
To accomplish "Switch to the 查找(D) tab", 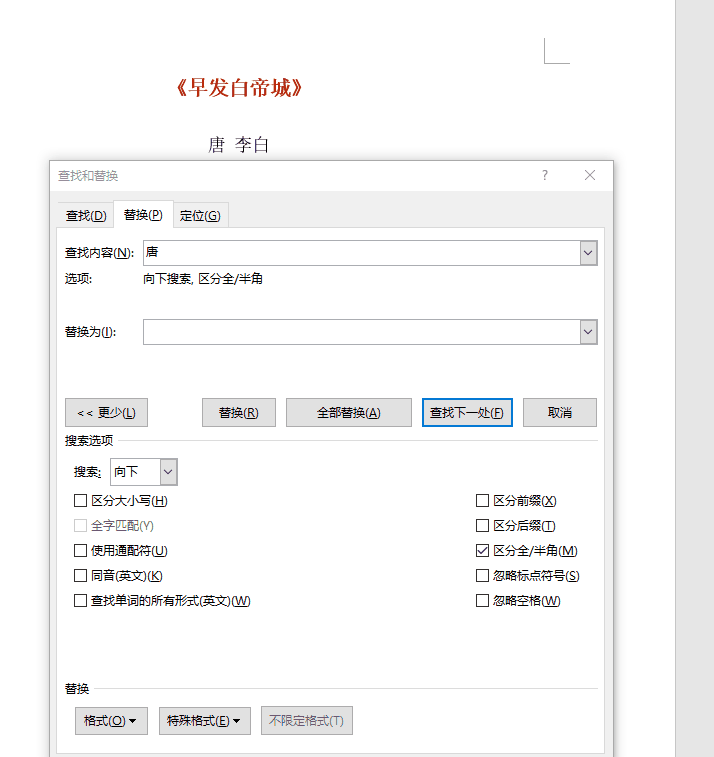I will click(x=86, y=216).
